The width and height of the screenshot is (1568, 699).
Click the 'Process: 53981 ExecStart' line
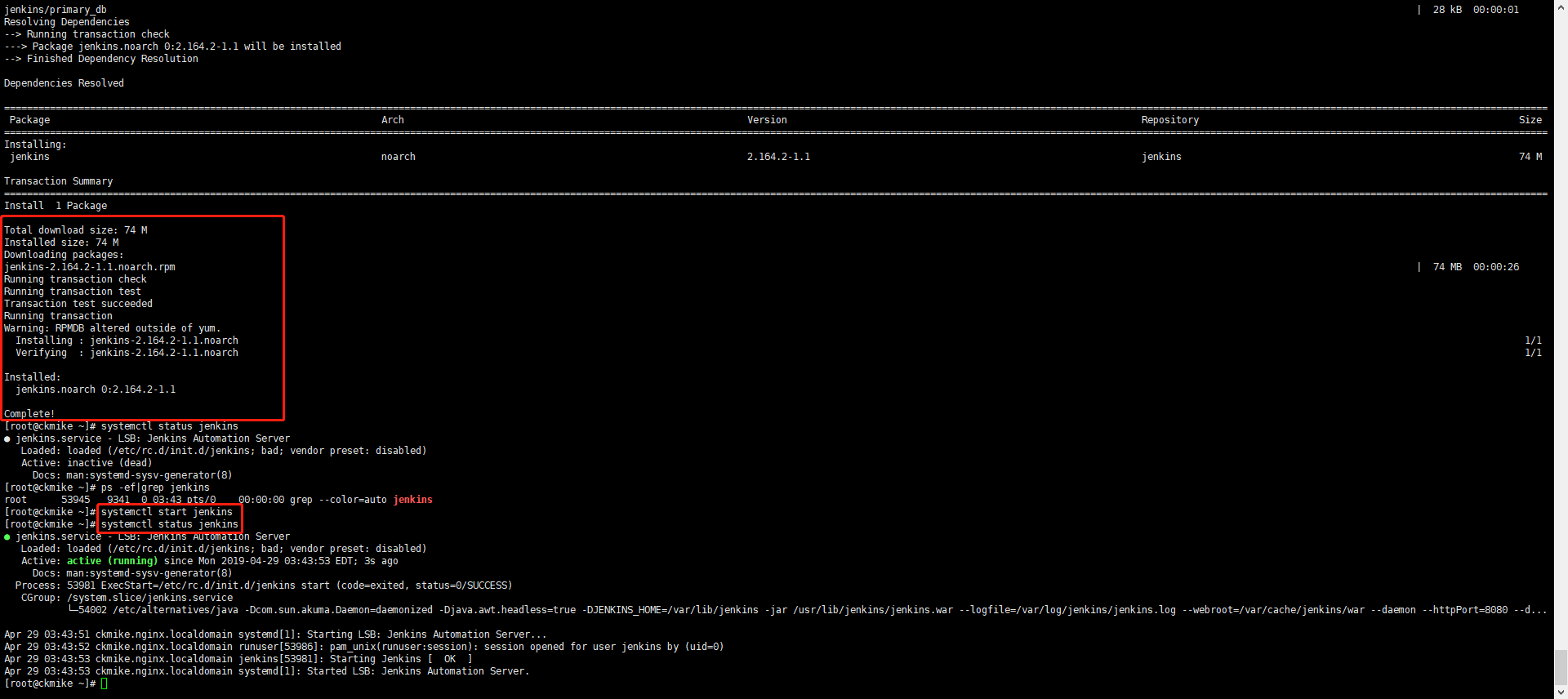tap(264, 585)
